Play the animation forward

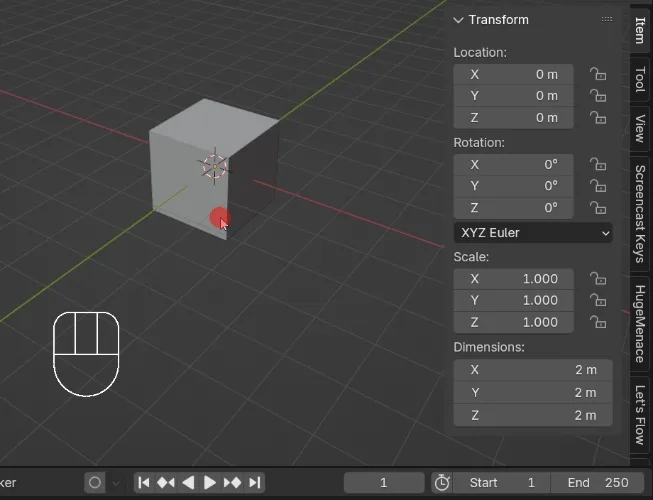209,483
